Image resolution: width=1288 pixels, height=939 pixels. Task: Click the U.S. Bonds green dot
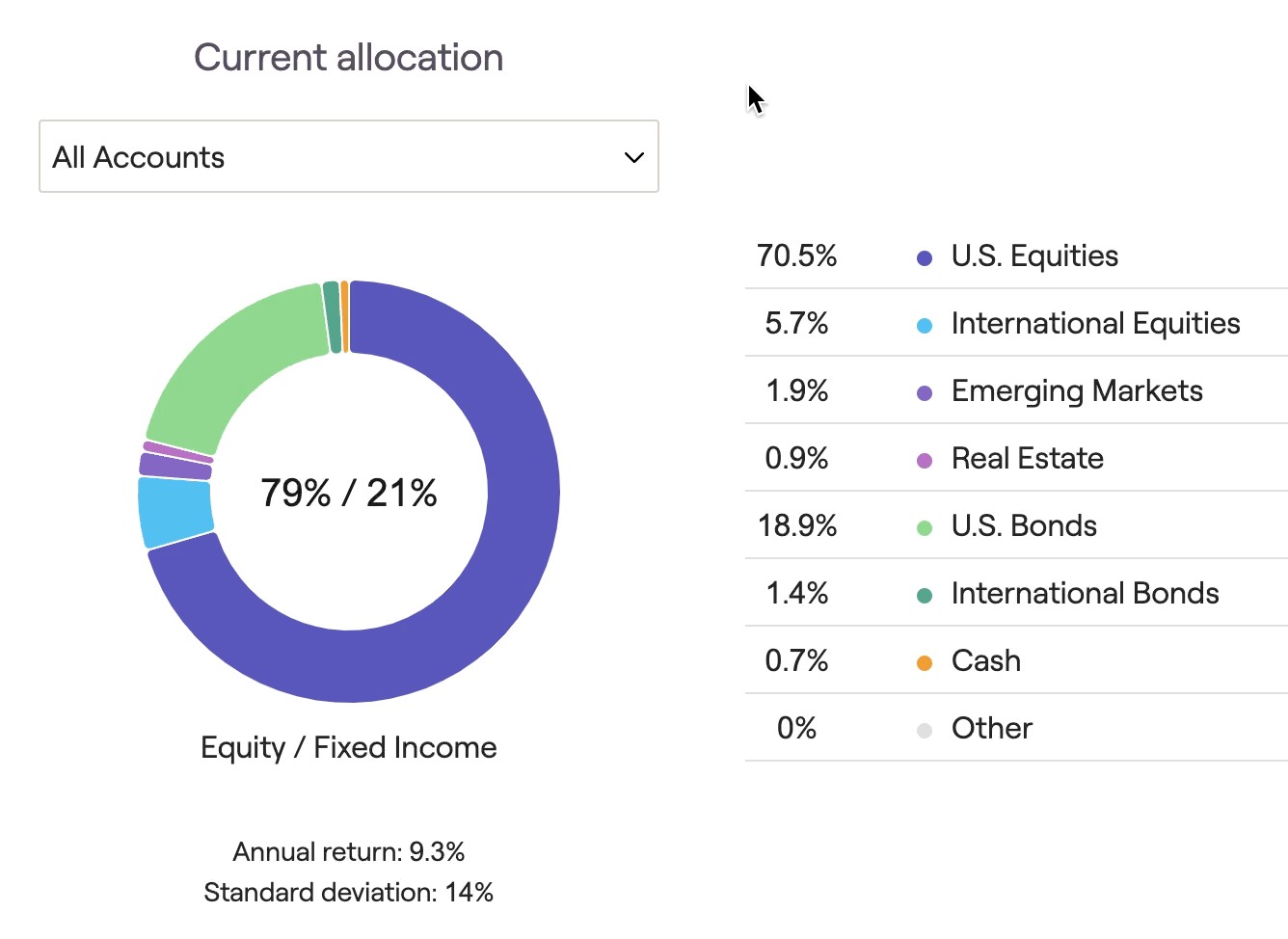(925, 527)
